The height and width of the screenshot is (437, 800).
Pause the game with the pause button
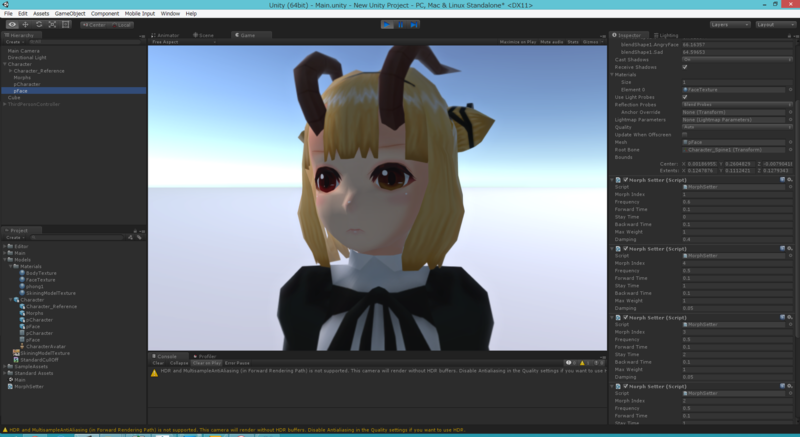click(x=401, y=24)
